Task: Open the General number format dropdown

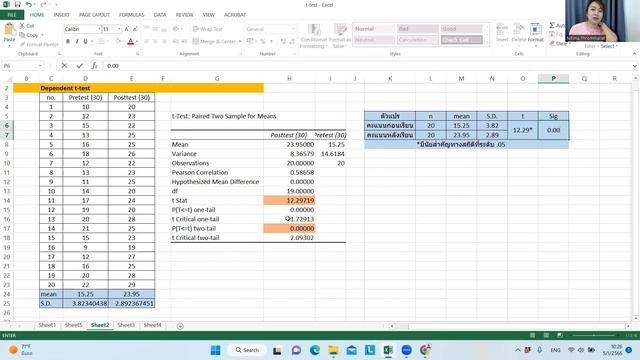Action: pyautogui.click(x=293, y=29)
